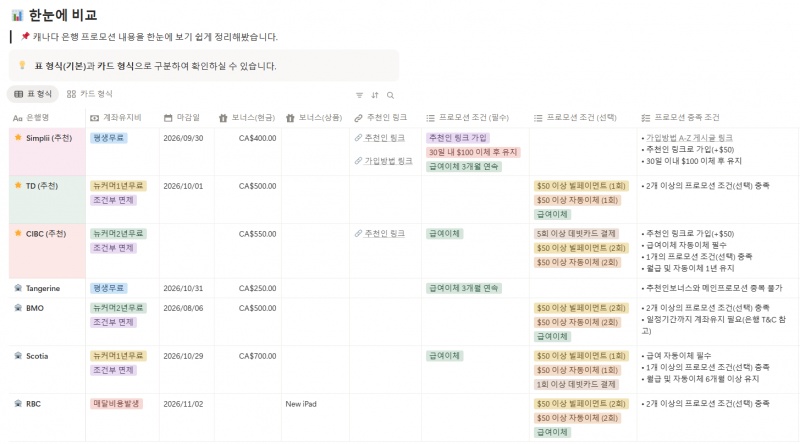The width and height of the screenshot is (800, 444).
Task: Click the pushpin icon in the quote line
Action: click(x=25, y=36)
